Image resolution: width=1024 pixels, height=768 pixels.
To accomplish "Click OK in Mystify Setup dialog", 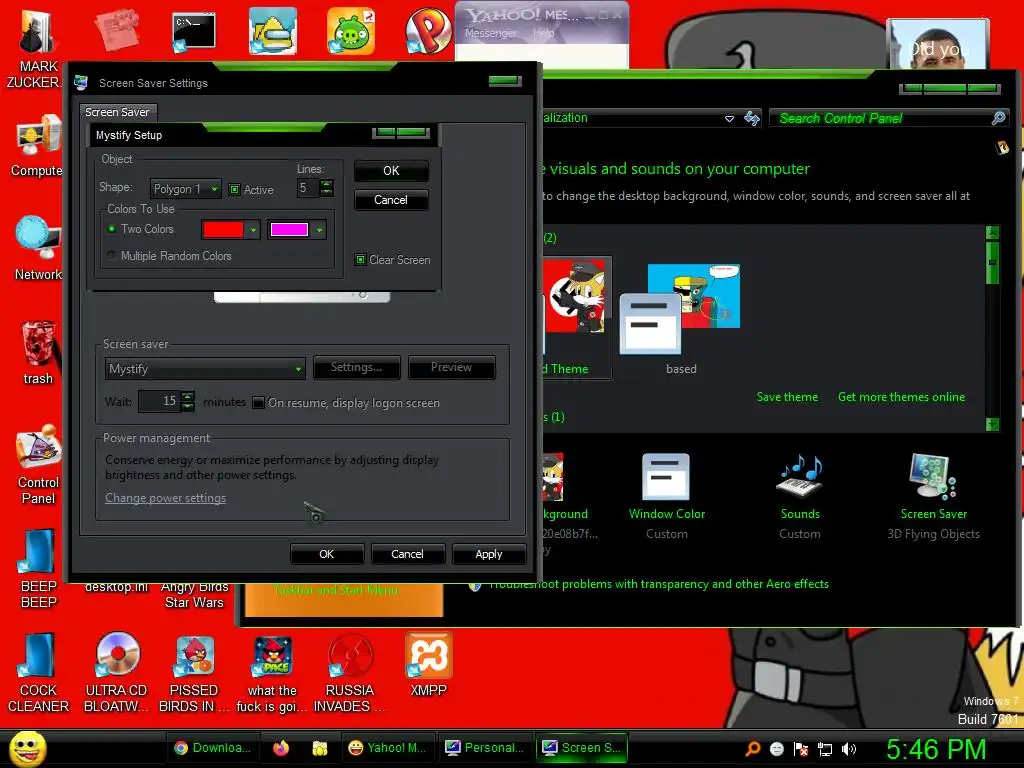I will point(391,170).
